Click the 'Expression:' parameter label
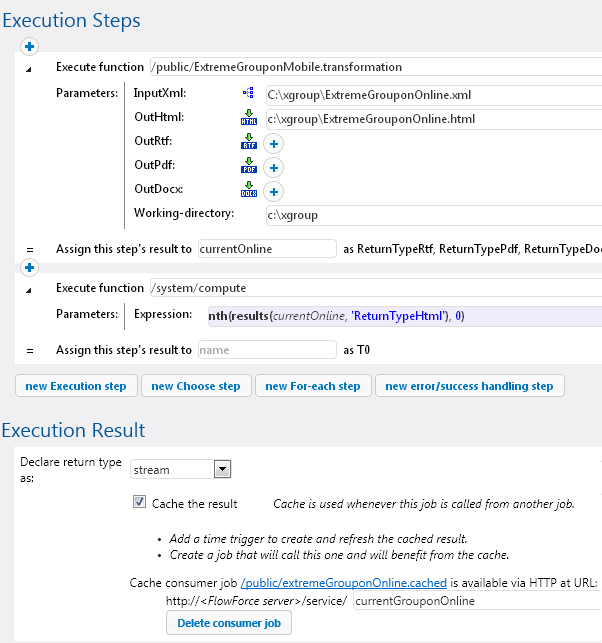The width and height of the screenshot is (602, 643). coord(163,314)
